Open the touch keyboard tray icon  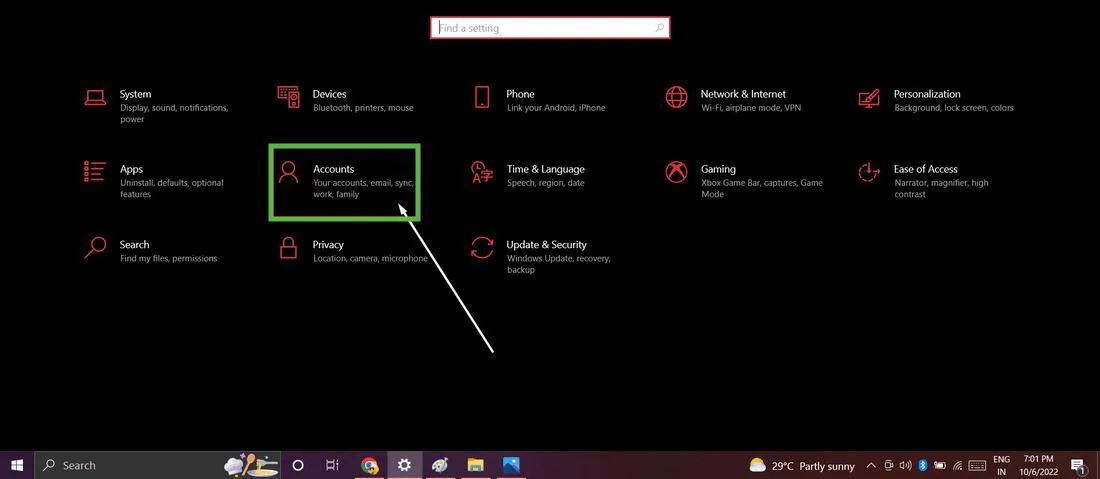(x=977, y=466)
